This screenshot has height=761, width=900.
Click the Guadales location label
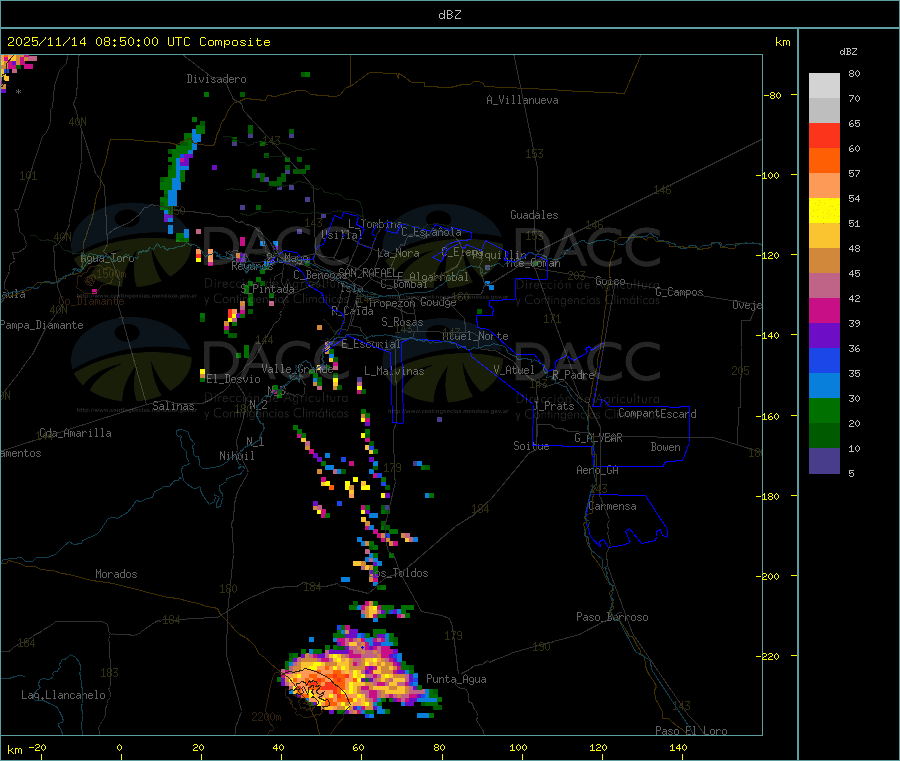(x=534, y=215)
